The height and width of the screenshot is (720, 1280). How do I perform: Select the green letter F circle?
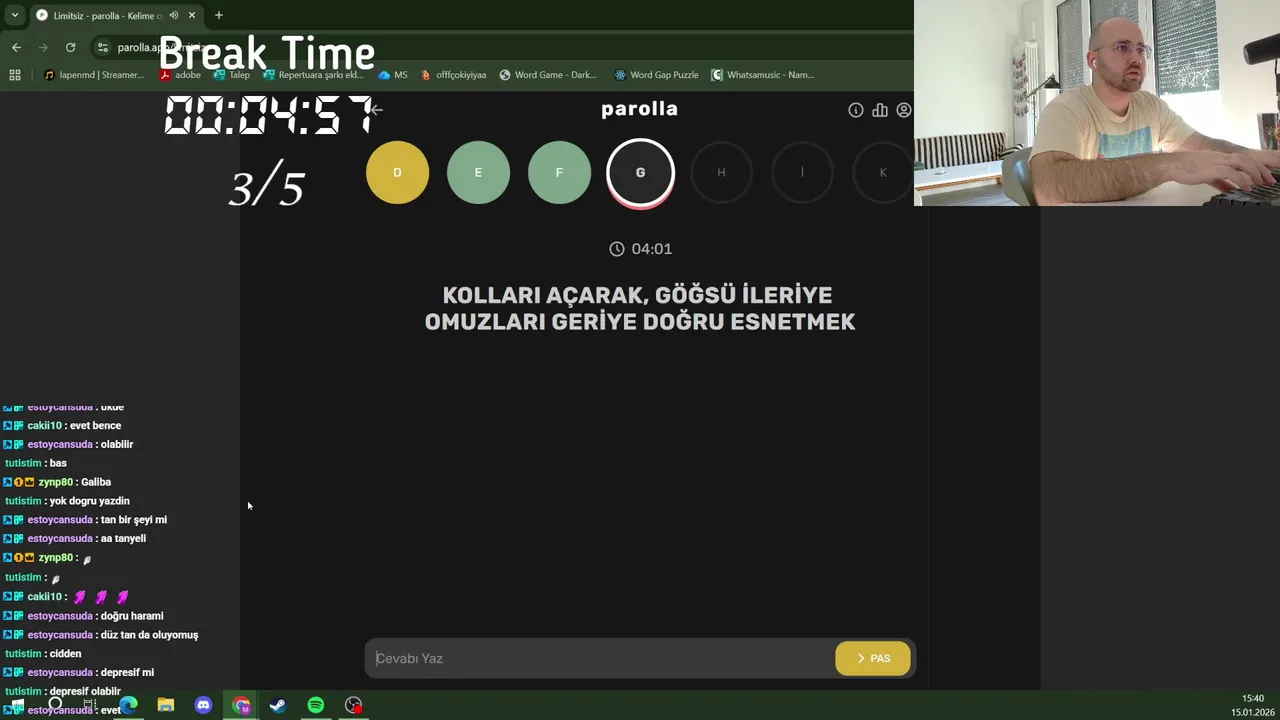pyautogui.click(x=559, y=172)
